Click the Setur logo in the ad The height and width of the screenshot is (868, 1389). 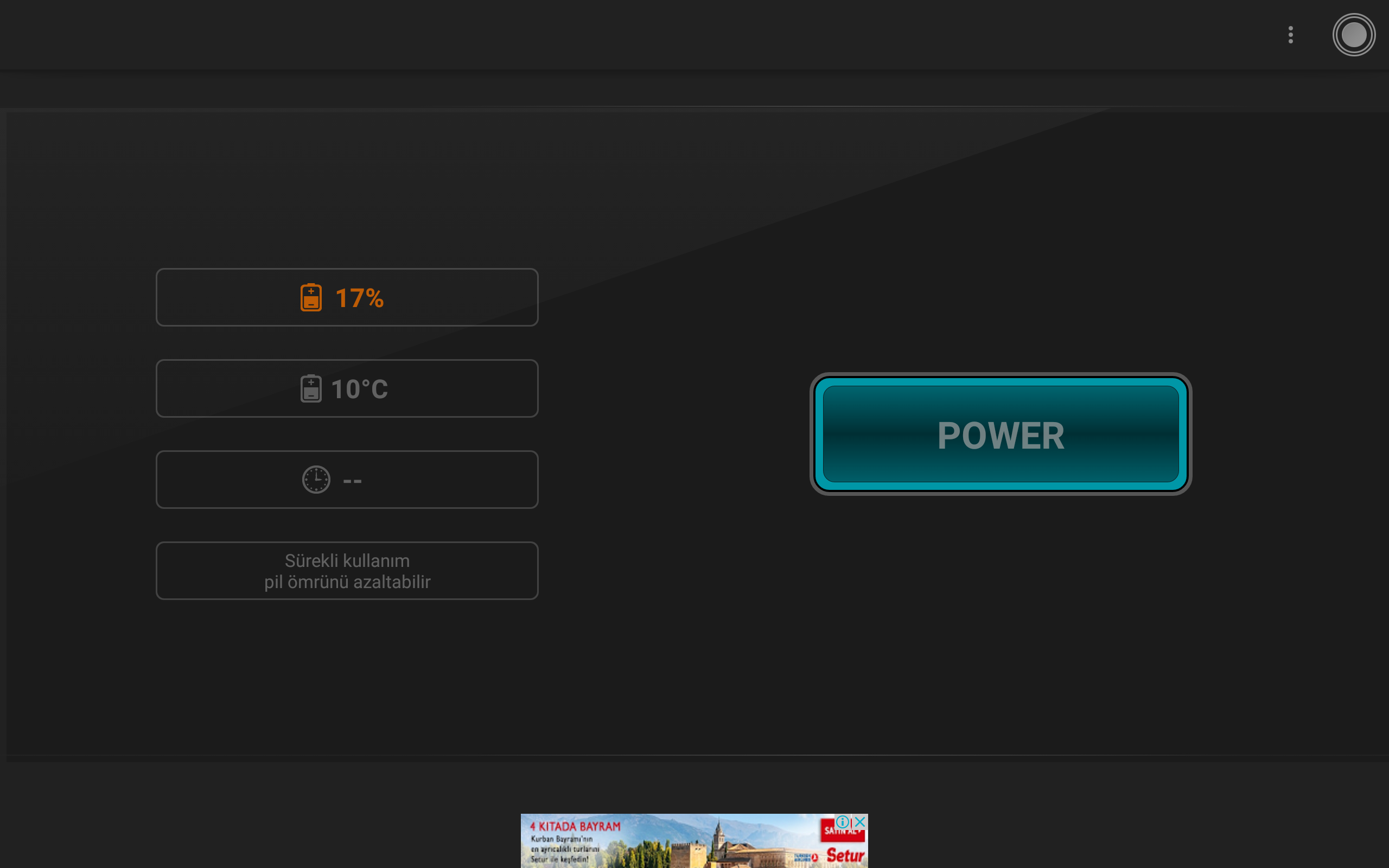pyautogui.click(x=844, y=856)
